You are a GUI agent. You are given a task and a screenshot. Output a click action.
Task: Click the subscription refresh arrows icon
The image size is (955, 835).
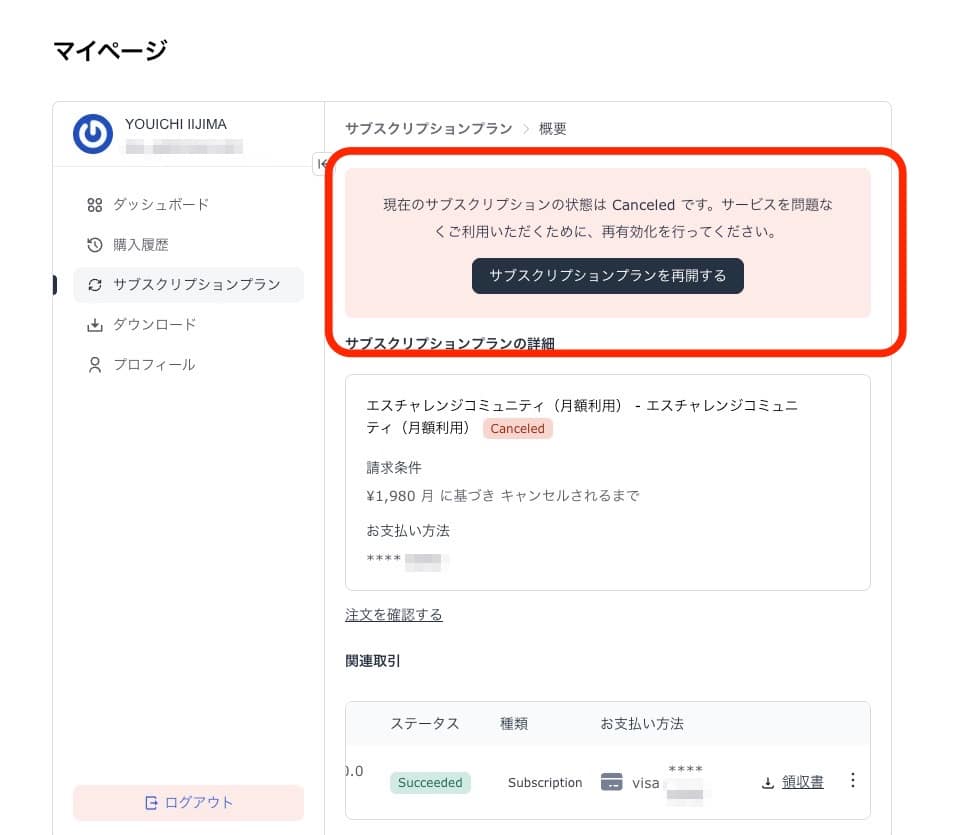(94, 285)
